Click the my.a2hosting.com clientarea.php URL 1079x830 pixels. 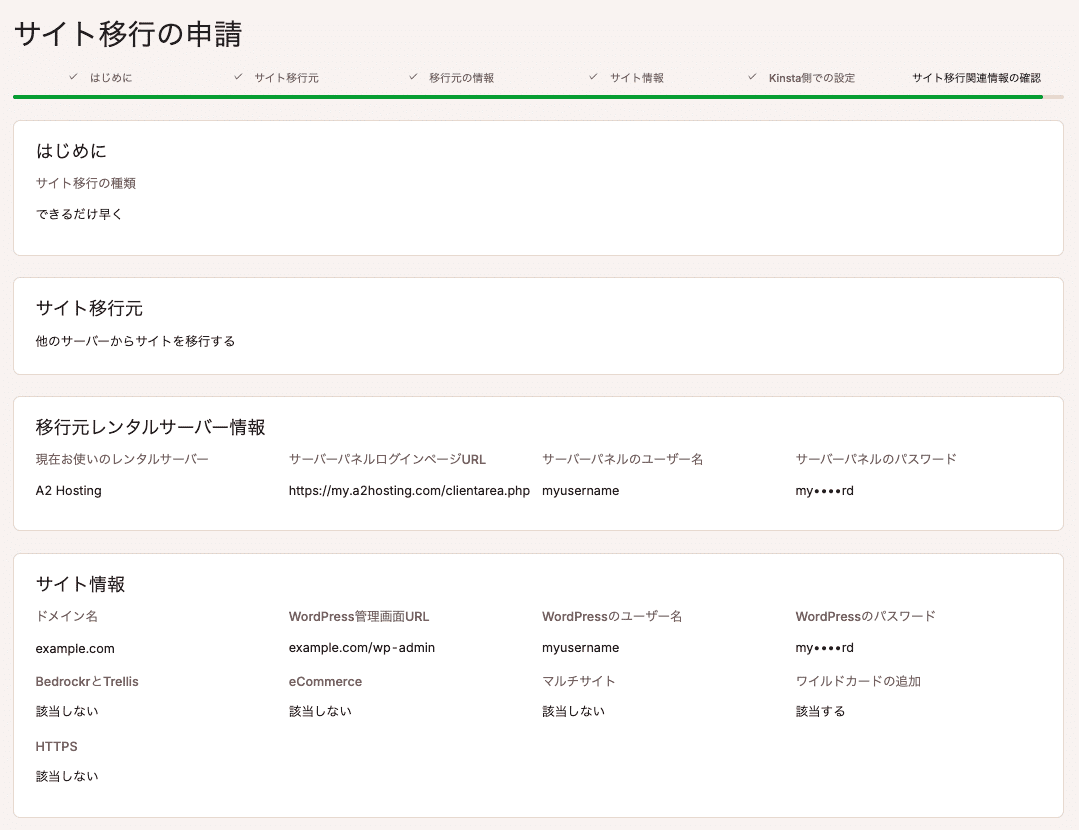pyautogui.click(x=410, y=491)
